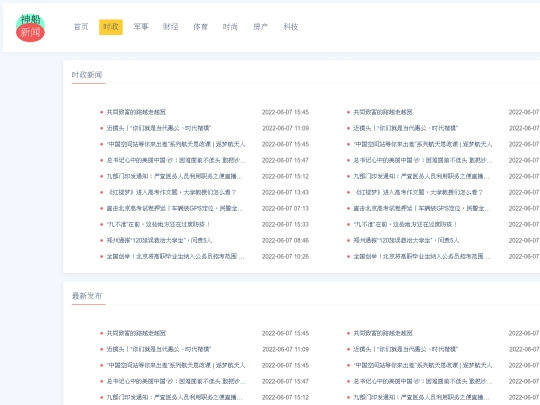Open 直击北京高考试卷押运 article, 时政新闻 right column
Screen dimensions: 540x405
click(x=422, y=208)
